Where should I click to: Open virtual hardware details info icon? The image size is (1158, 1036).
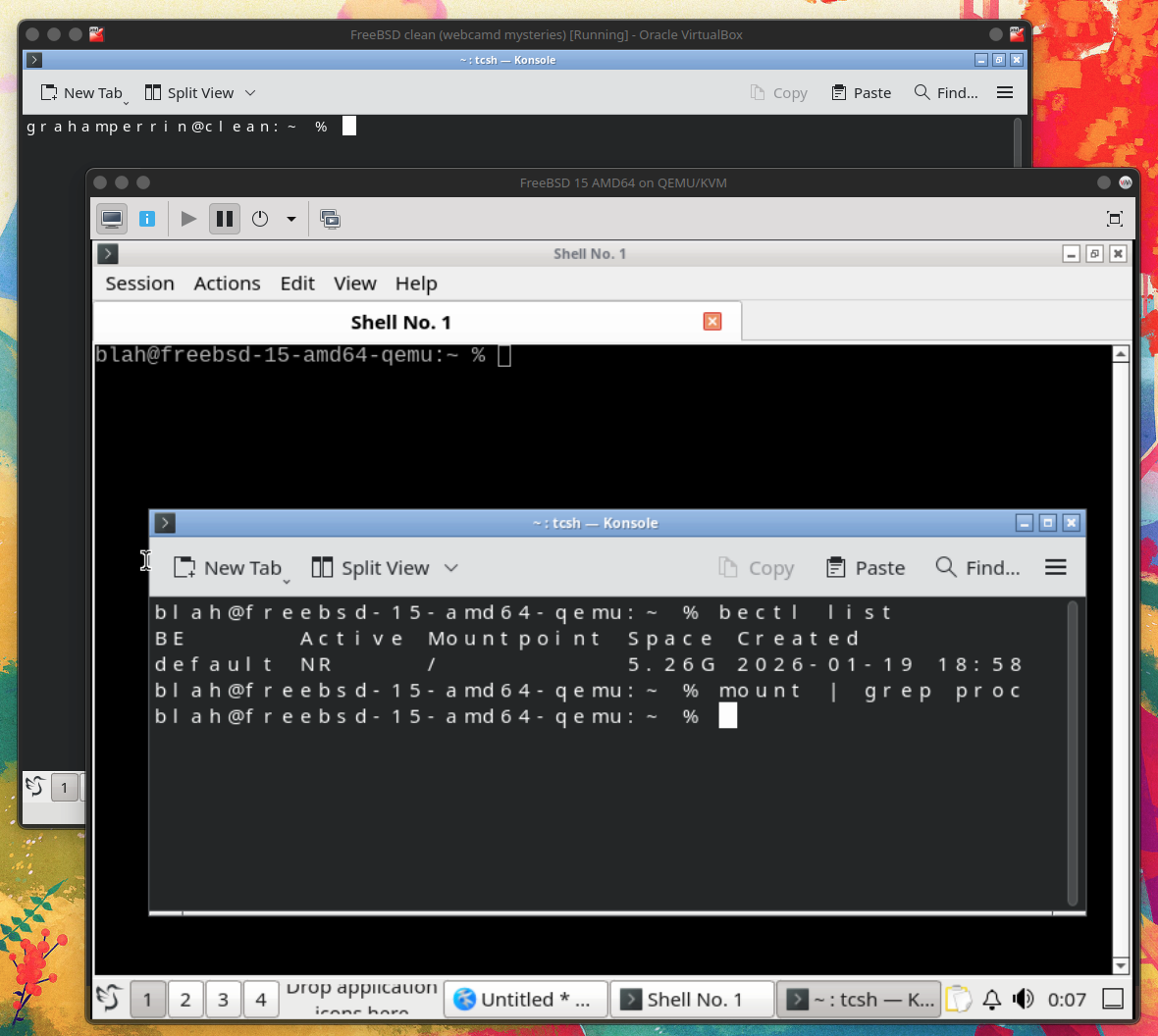click(147, 219)
